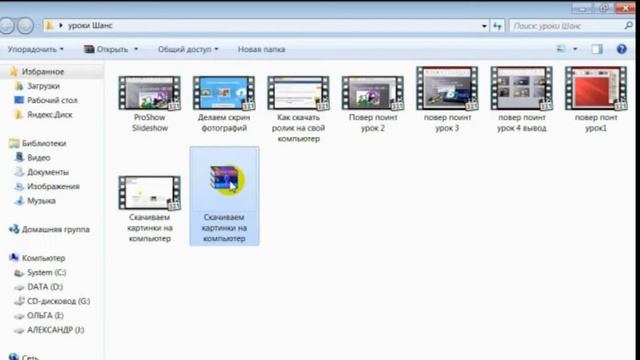This screenshot has height=360, width=640.
Task: Click the Новая папка button
Action: pos(261,49)
